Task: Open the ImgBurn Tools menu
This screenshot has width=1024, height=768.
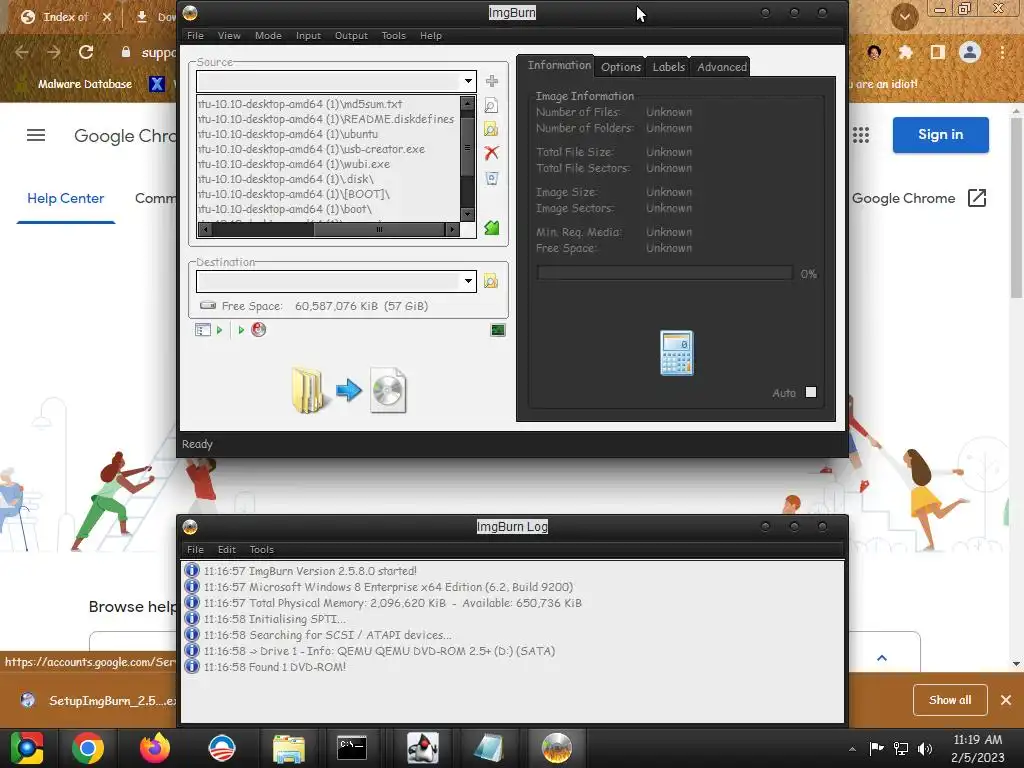Action: (394, 35)
